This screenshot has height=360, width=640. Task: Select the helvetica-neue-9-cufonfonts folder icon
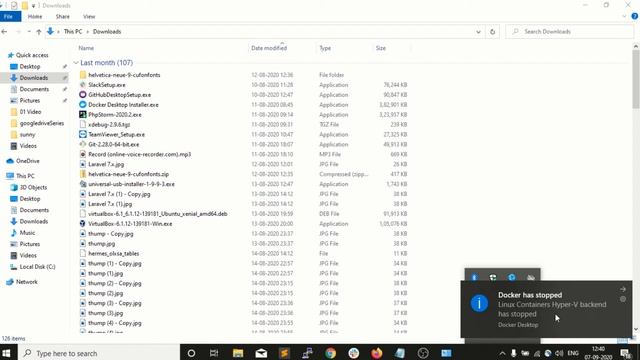[x=82, y=75]
